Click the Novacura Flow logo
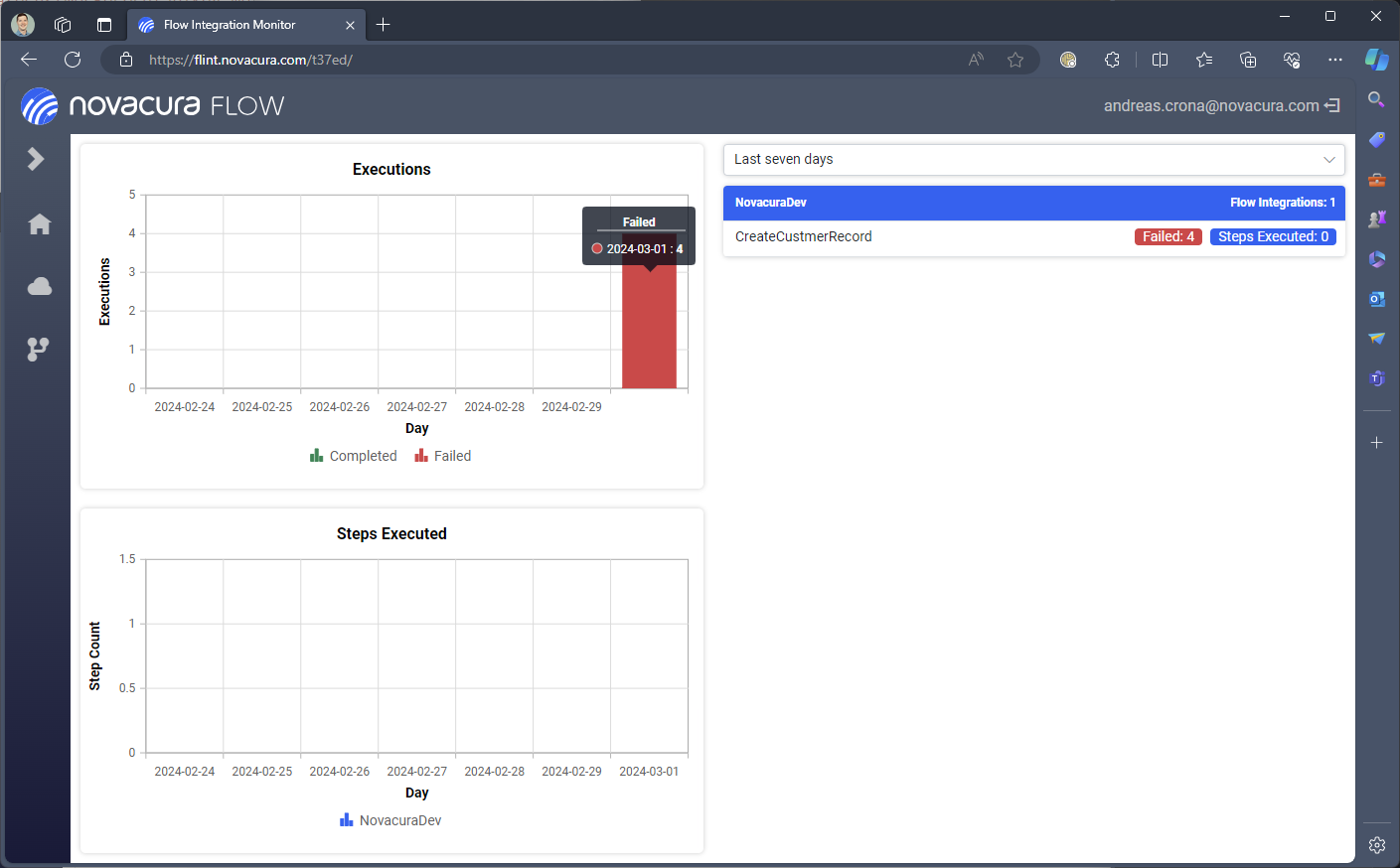The image size is (1400, 868). pyautogui.click(x=153, y=106)
